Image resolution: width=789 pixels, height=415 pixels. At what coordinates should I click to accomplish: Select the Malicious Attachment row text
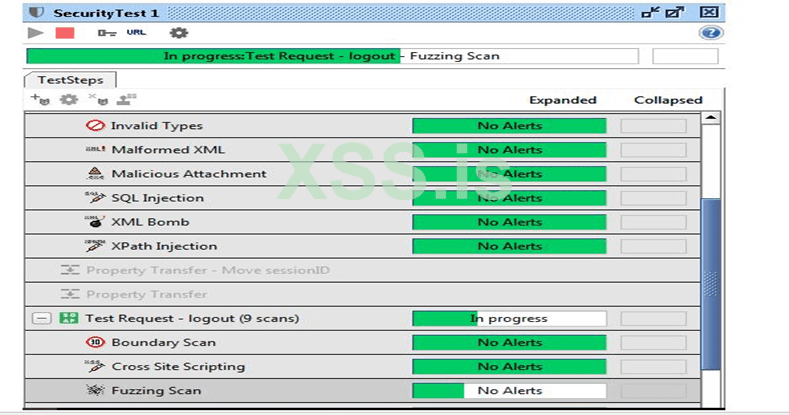pyautogui.click(x=189, y=174)
